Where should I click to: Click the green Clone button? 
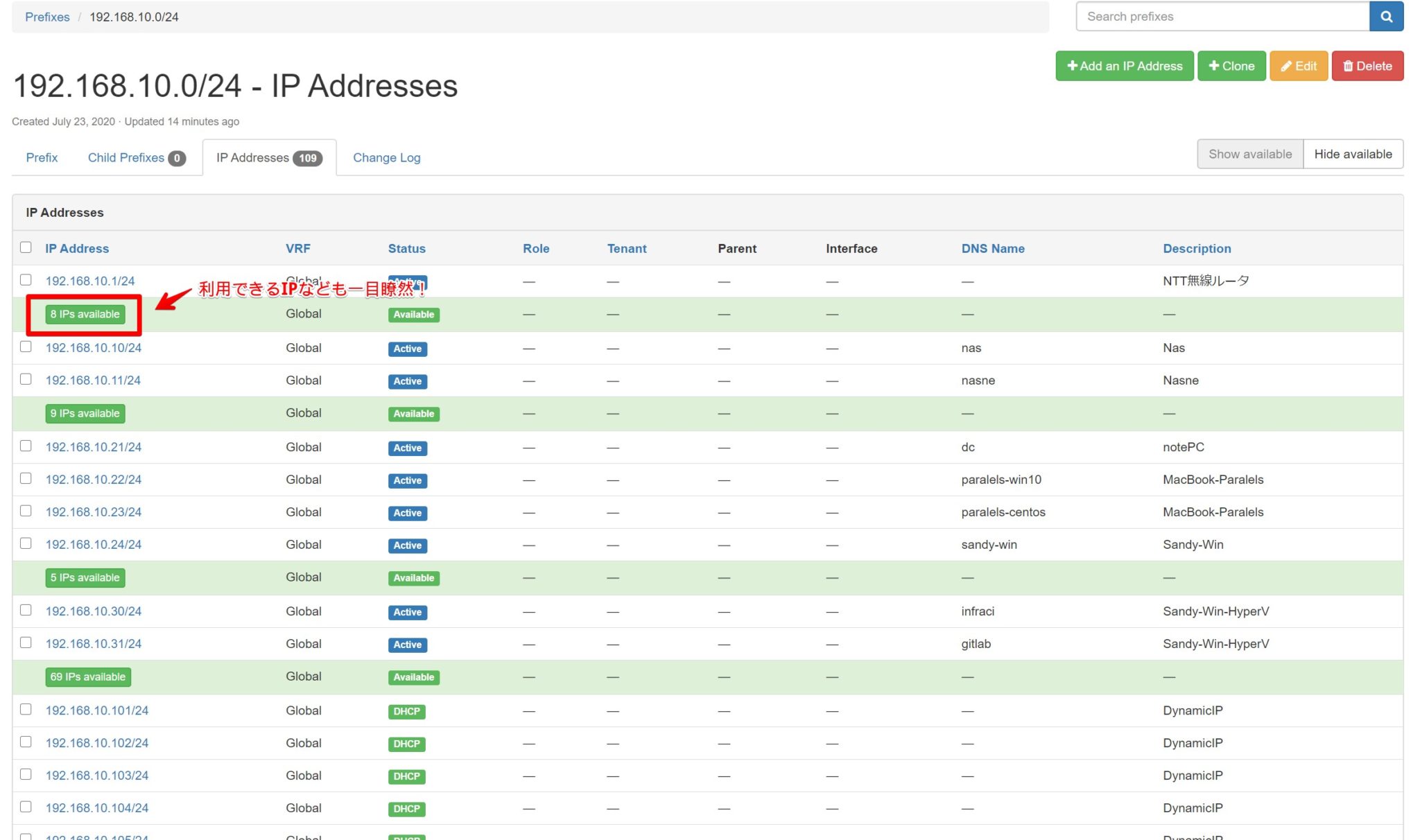tap(1231, 66)
